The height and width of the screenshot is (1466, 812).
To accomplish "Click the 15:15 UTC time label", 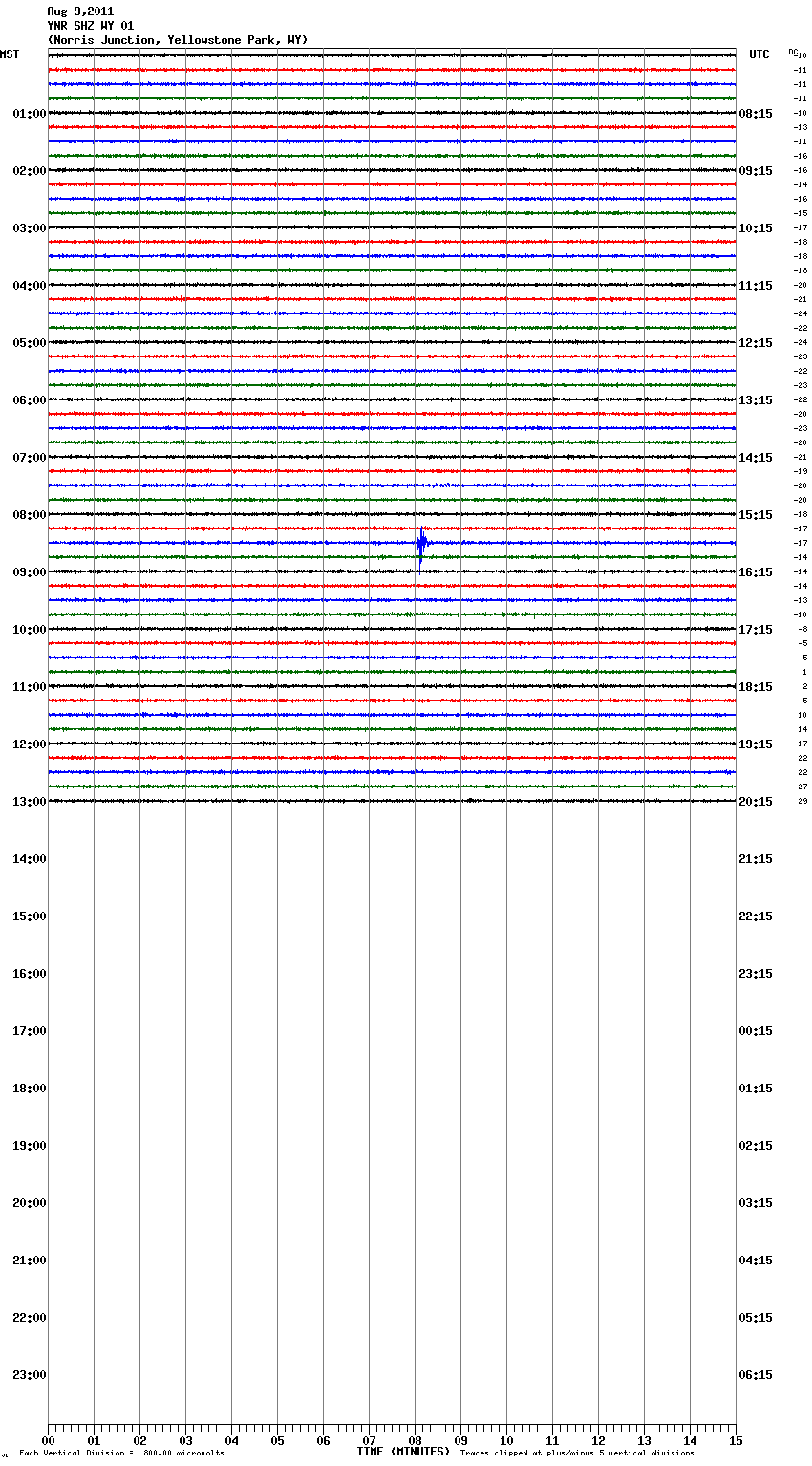I will pos(756,515).
